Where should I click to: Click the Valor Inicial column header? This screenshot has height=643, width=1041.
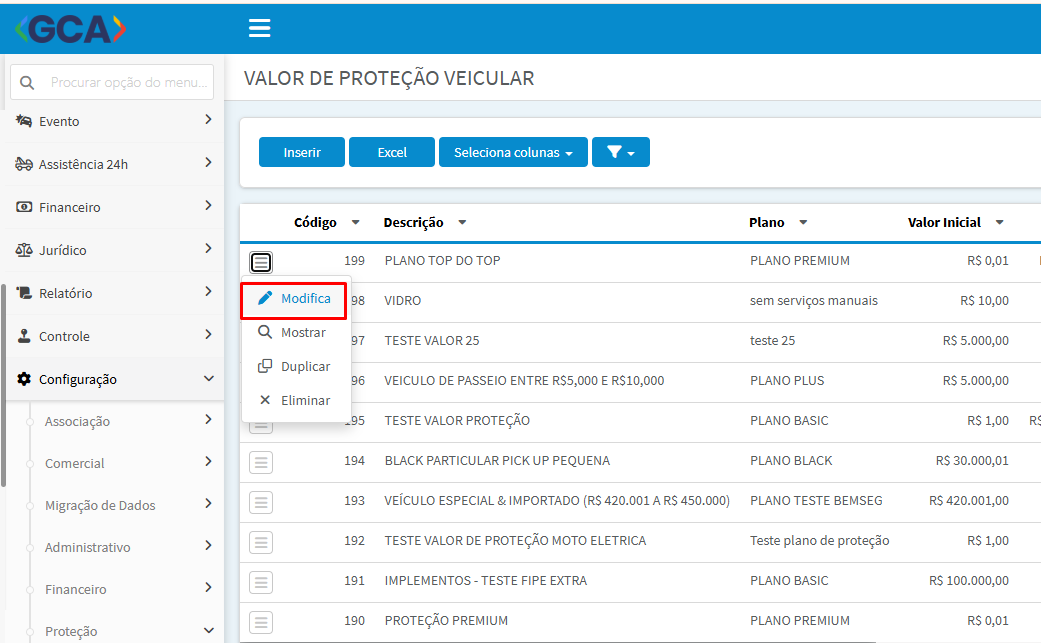[944, 222]
